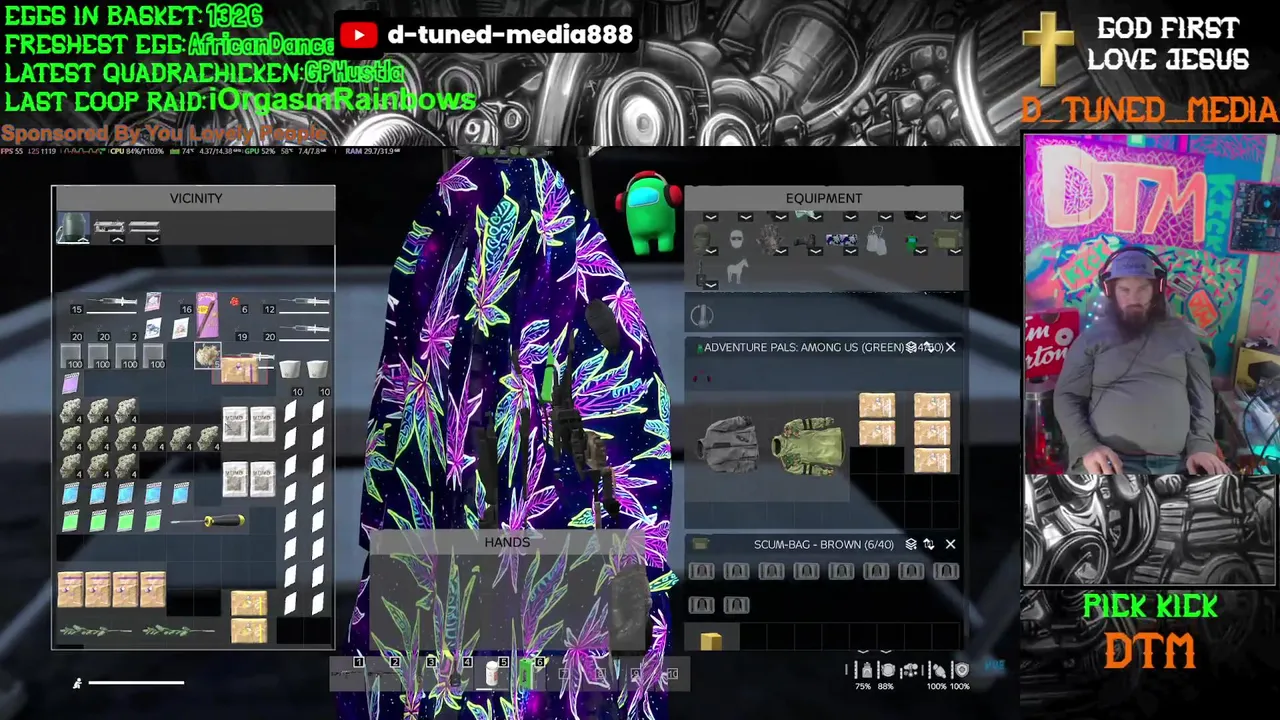Select hotbar slot 1 weapon
This screenshot has height=720, width=1280.
pyautogui.click(x=348, y=676)
